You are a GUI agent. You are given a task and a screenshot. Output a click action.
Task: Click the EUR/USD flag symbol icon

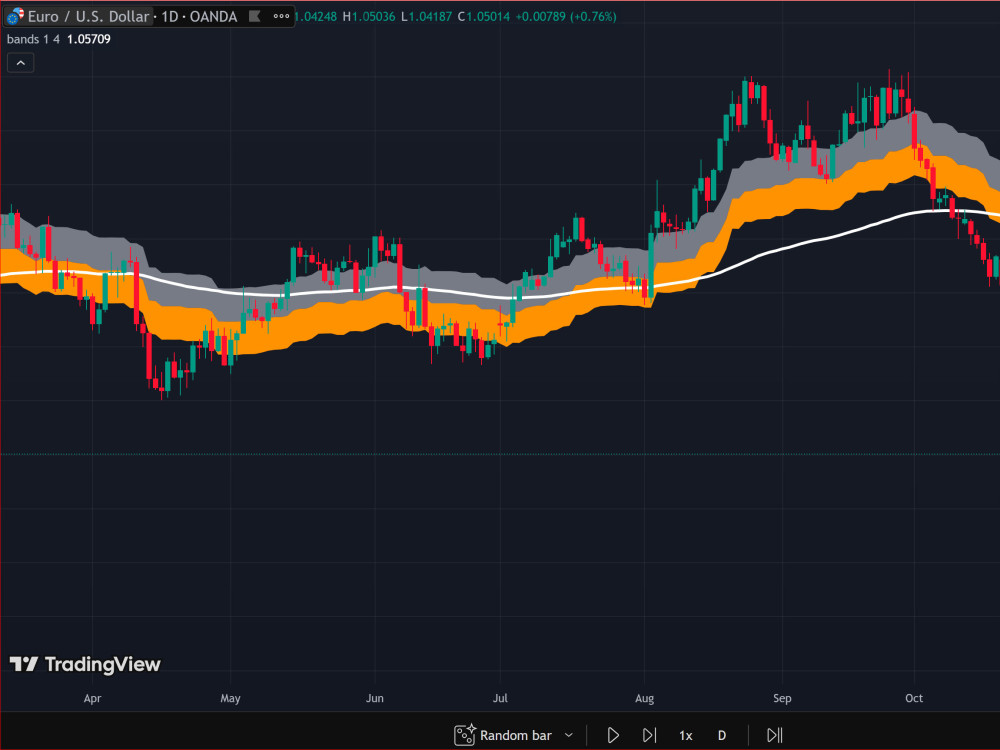(x=14, y=16)
